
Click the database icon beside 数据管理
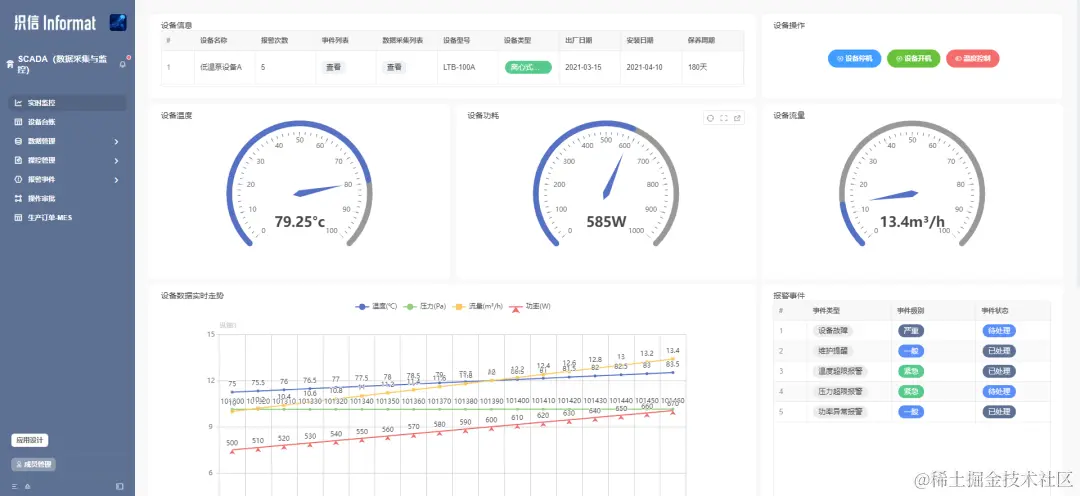tap(19, 141)
